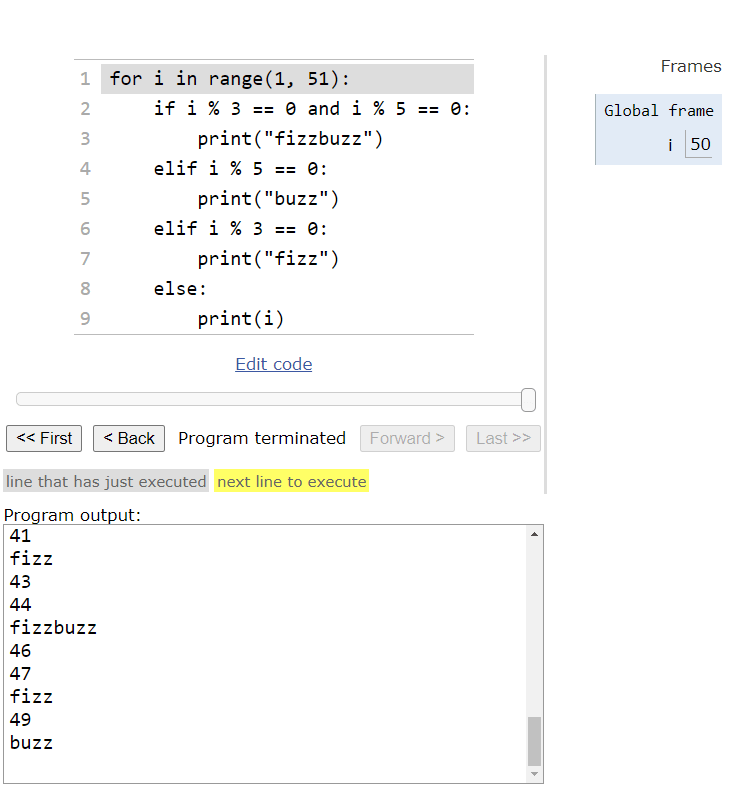
Task: Click output line '41'
Action: coord(20,536)
